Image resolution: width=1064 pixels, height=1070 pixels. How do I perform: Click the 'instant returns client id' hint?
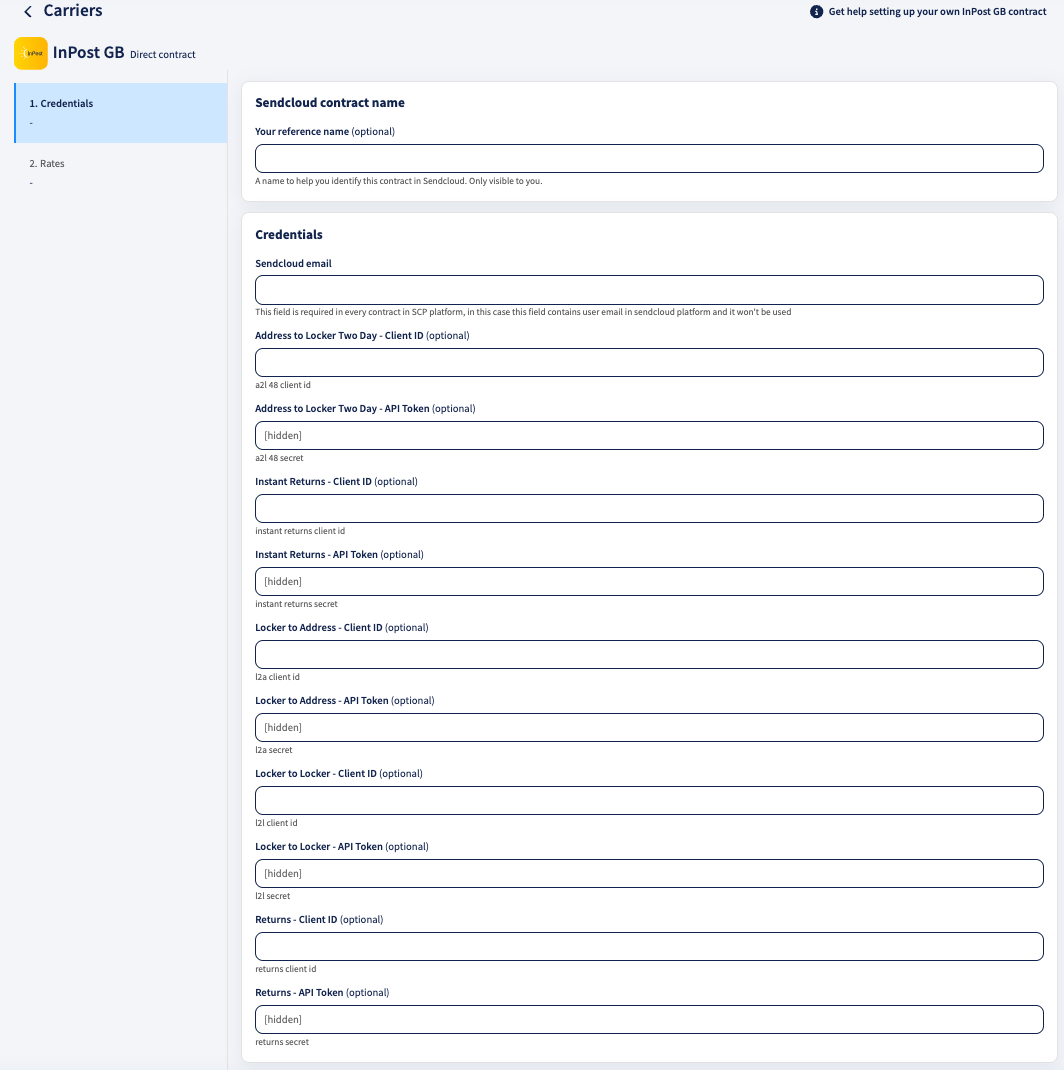pyautogui.click(x=300, y=531)
